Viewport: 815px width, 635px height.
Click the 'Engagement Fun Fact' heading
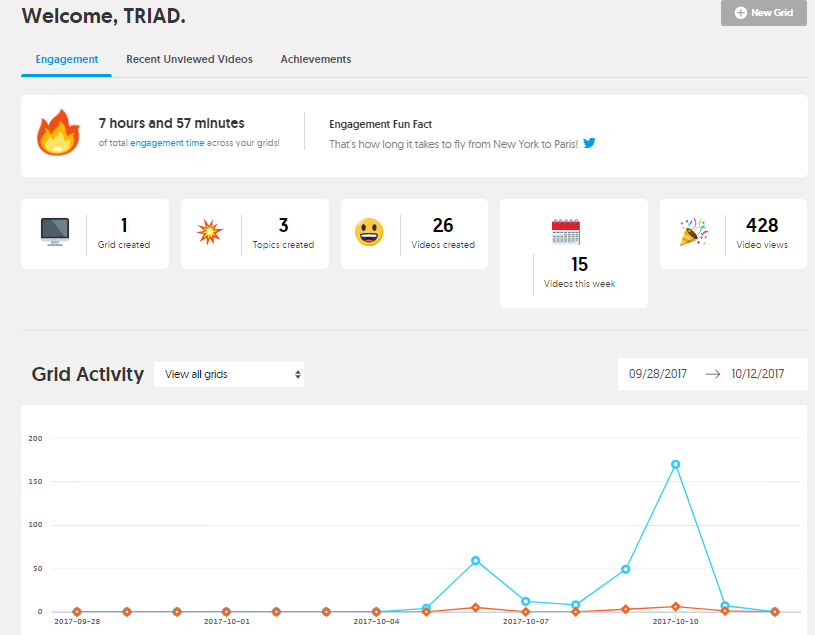(380, 124)
